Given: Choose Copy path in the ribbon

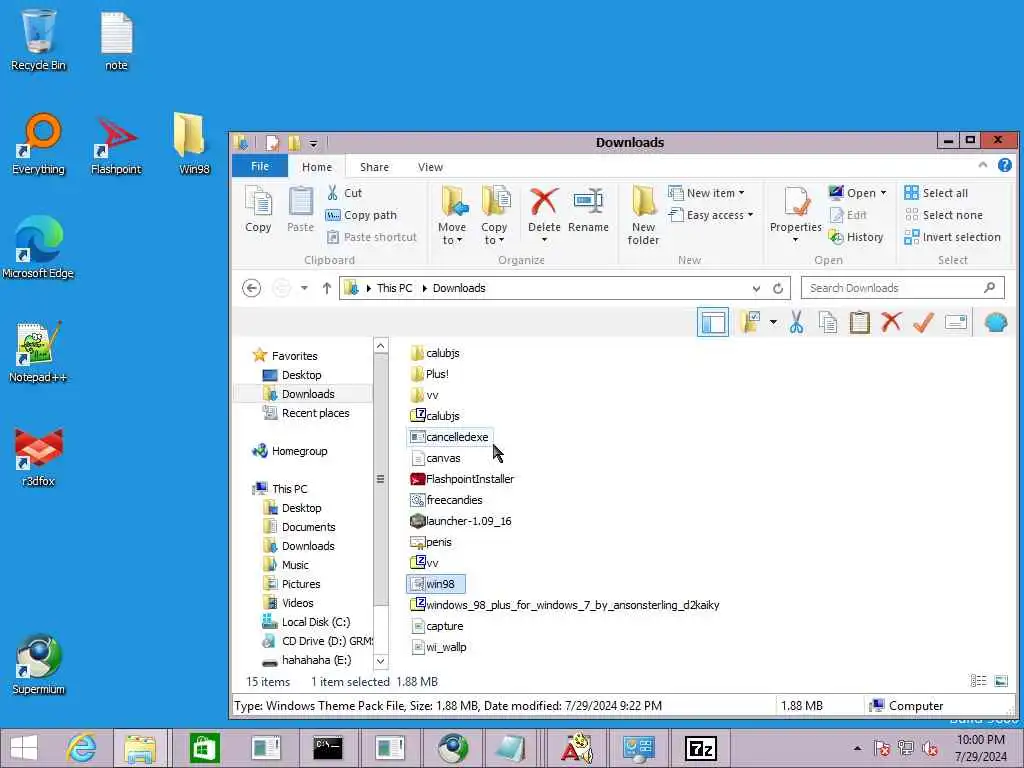Looking at the screenshot, I should pos(361,215).
